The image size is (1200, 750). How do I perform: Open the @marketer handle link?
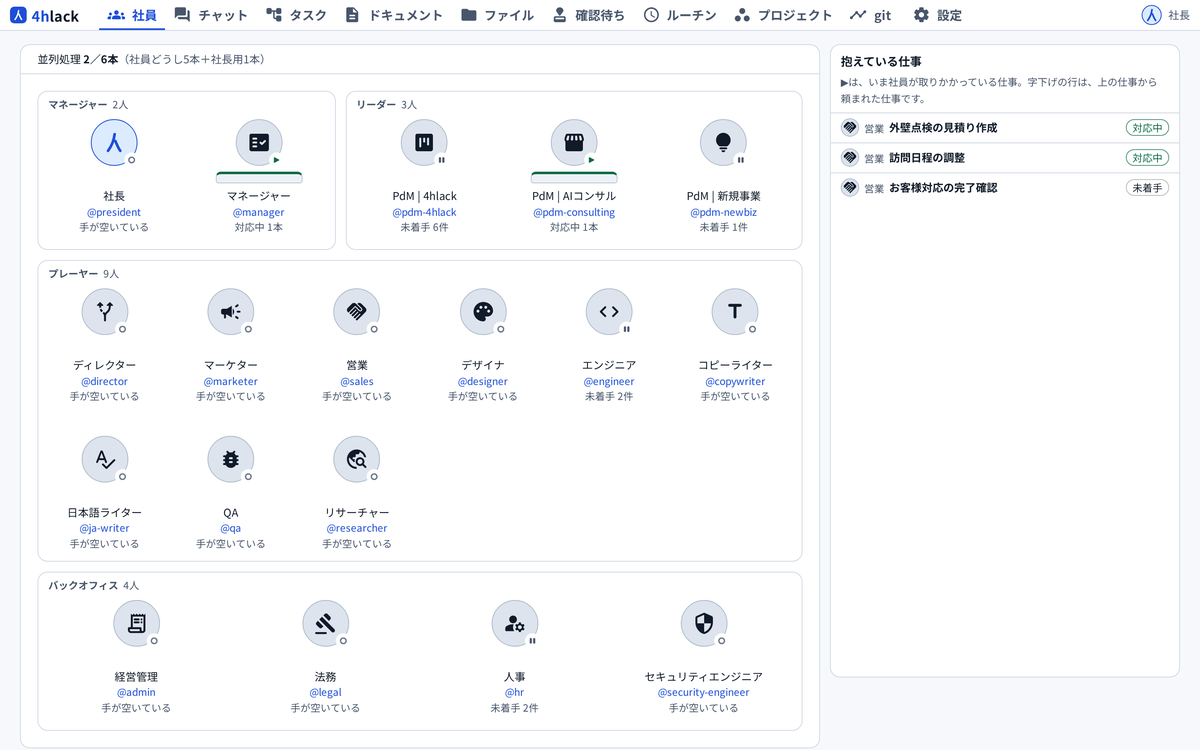coord(231,381)
